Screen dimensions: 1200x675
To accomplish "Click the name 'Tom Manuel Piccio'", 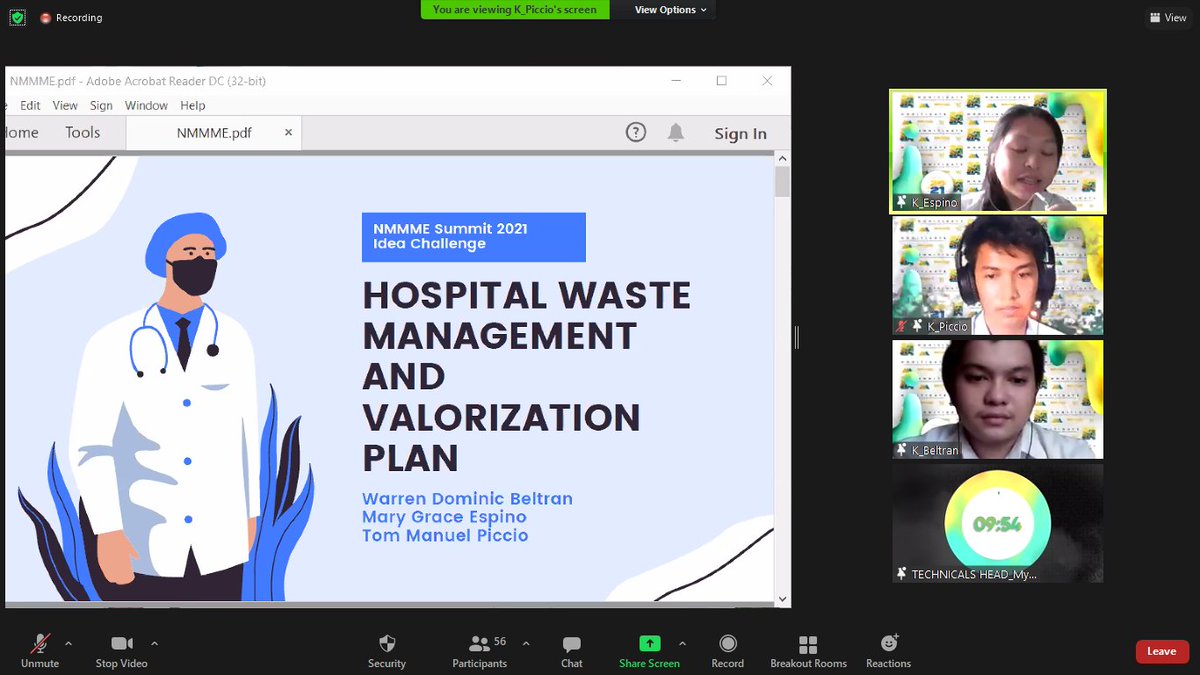I will [x=445, y=536].
